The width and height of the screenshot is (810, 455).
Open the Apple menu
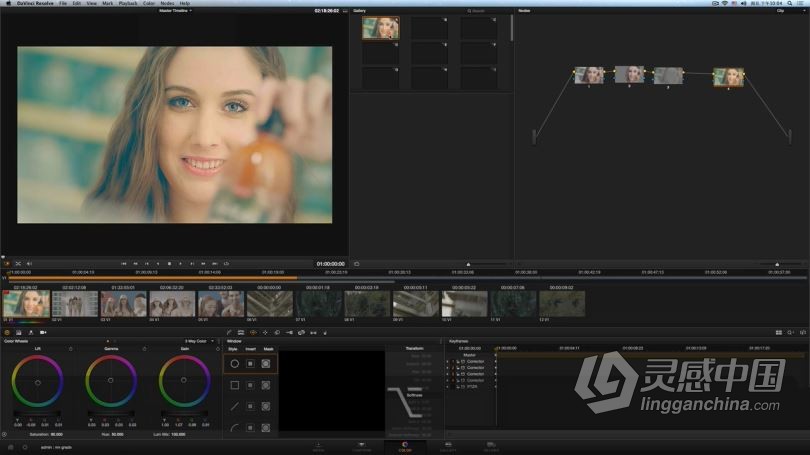(x=8, y=3)
